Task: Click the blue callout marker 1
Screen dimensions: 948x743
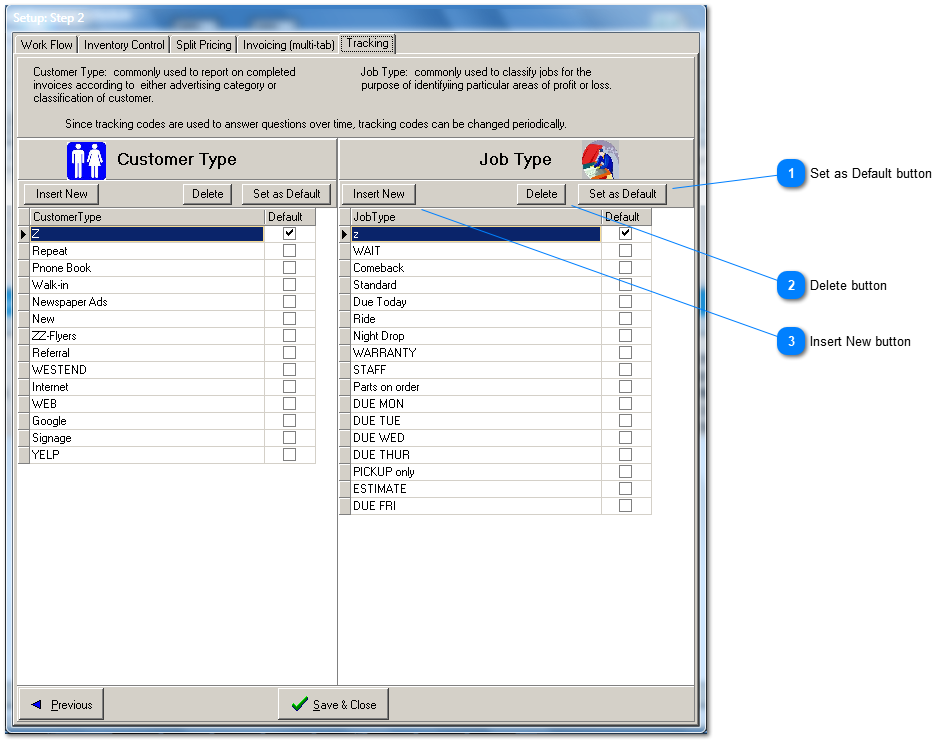Action: coord(791,174)
